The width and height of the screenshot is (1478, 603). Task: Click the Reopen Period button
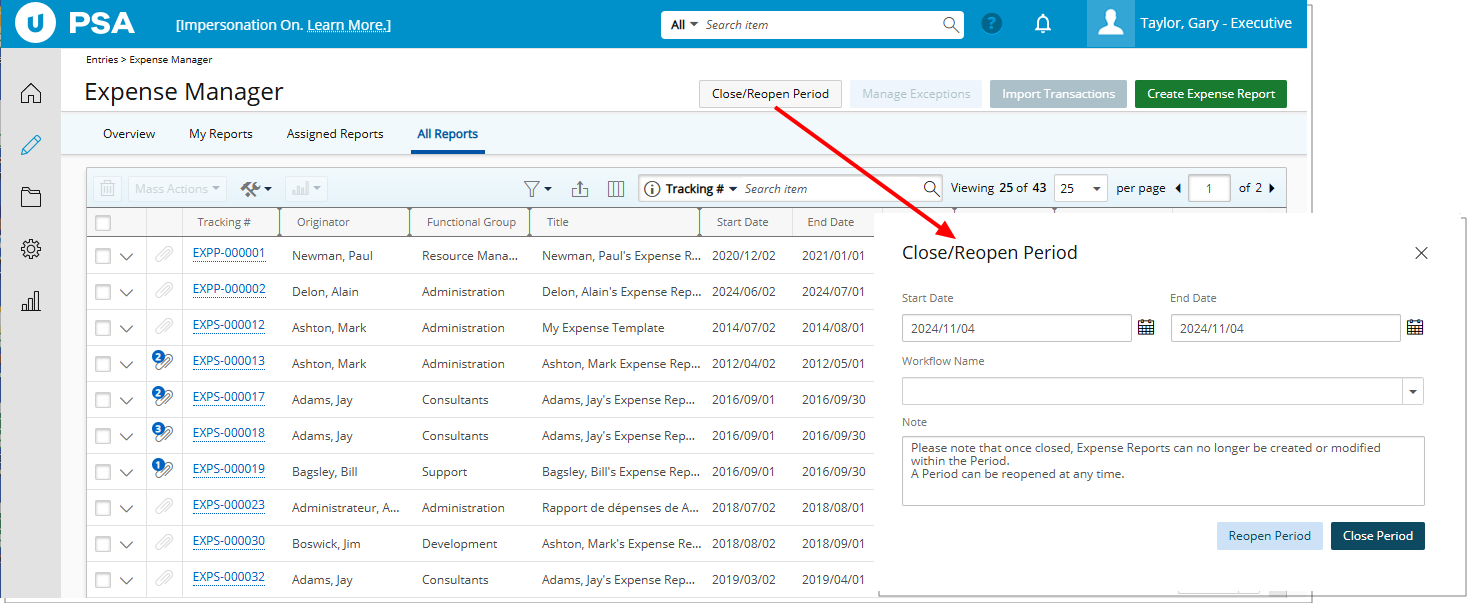point(1270,536)
